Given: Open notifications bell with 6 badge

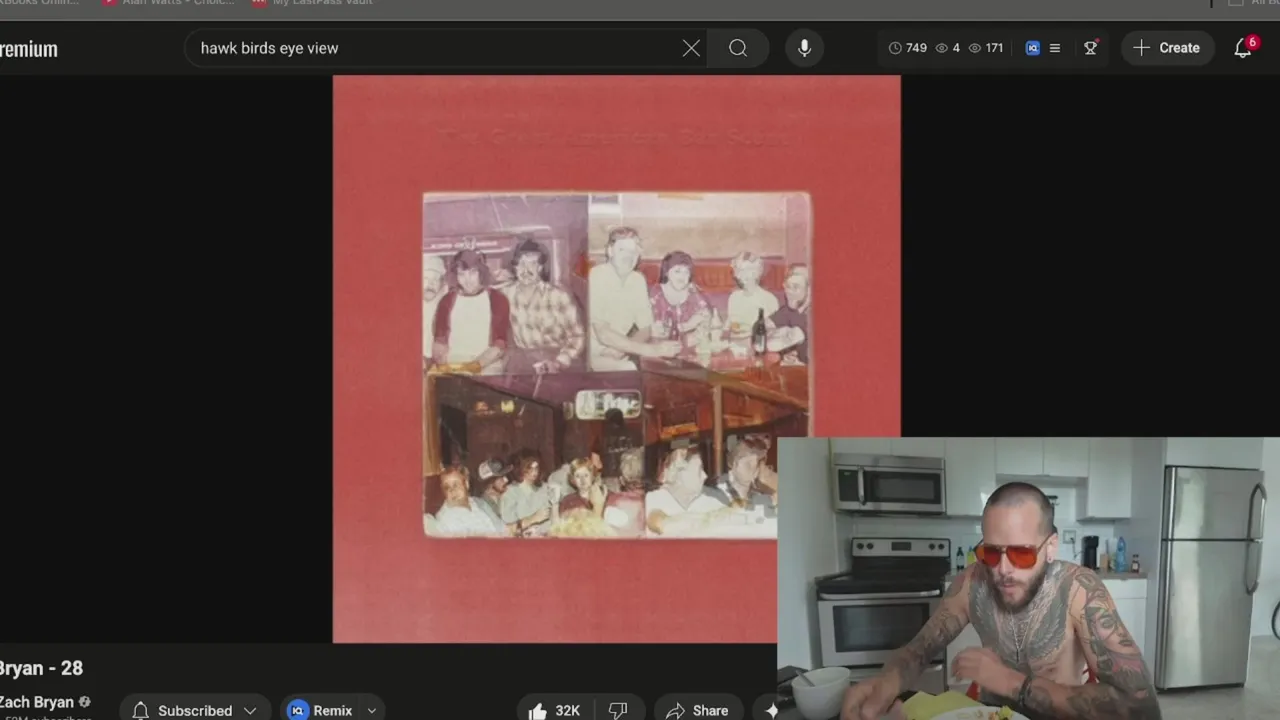Looking at the screenshot, I should coord(1243,48).
